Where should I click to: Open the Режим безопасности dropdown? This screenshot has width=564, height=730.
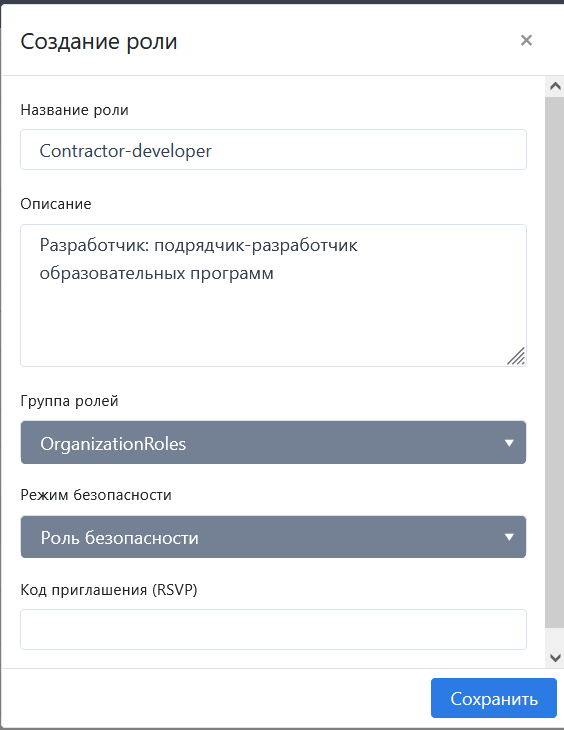(x=273, y=537)
